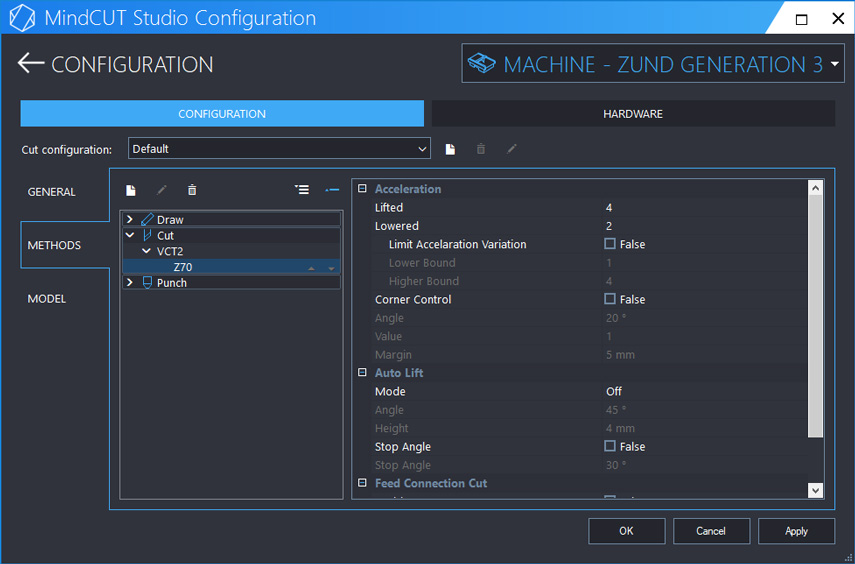Select the Draw tree item label
Screen dimensions: 855x564
pyautogui.click(x=170, y=220)
